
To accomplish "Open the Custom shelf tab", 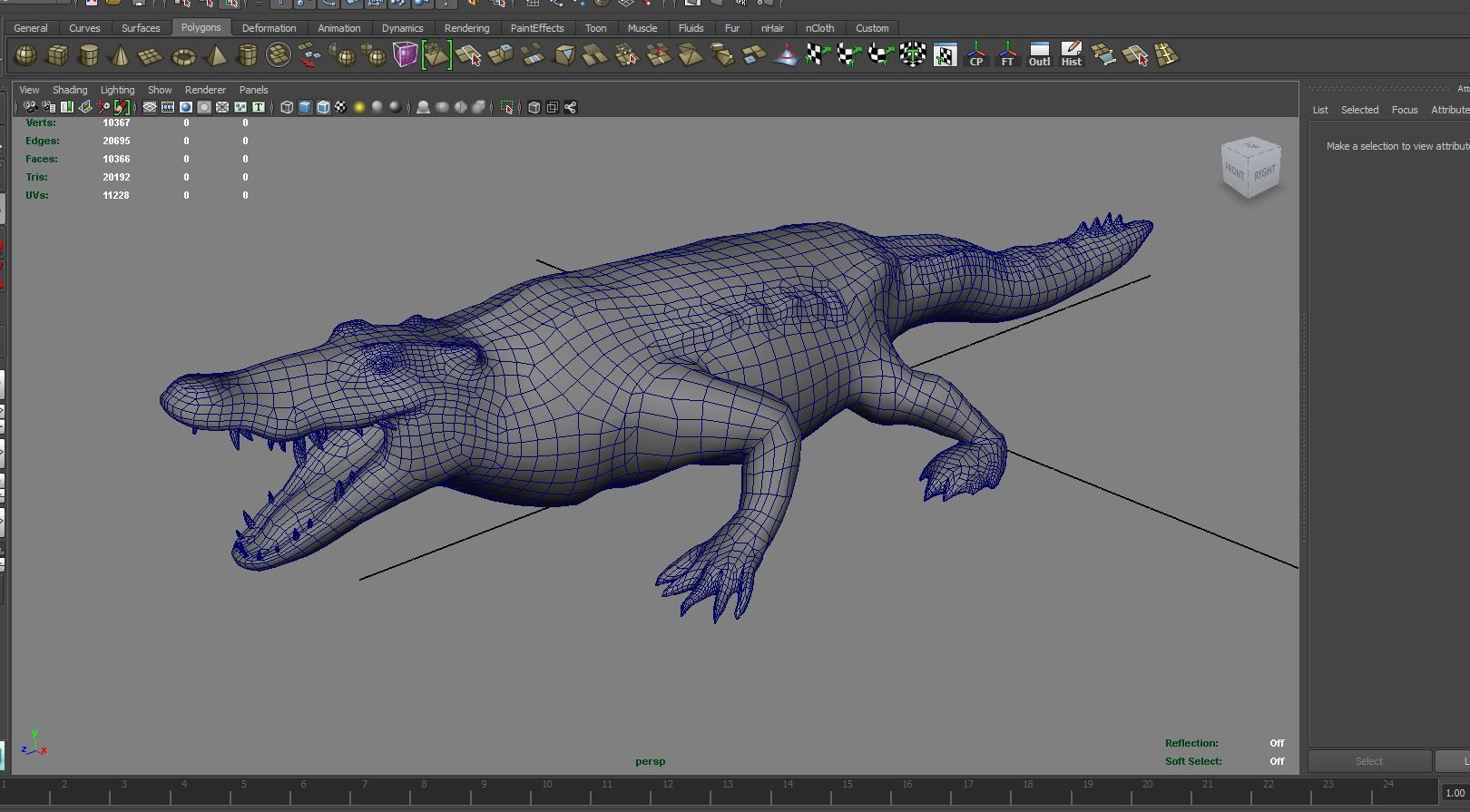I will [x=872, y=28].
